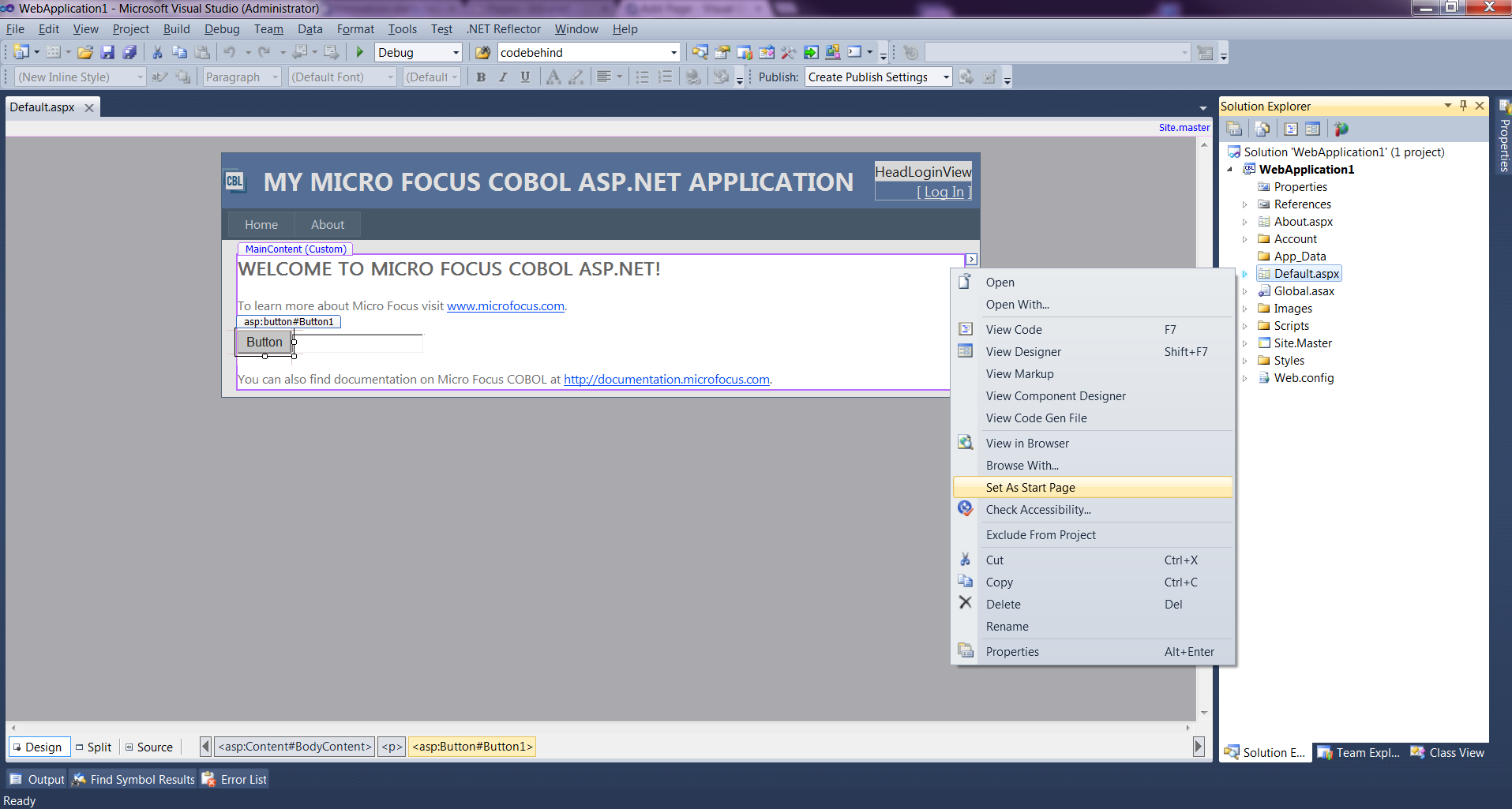Open the Team Explorer panel tab
Image resolution: width=1512 pixels, height=809 pixels.
(x=1359, y=753)
